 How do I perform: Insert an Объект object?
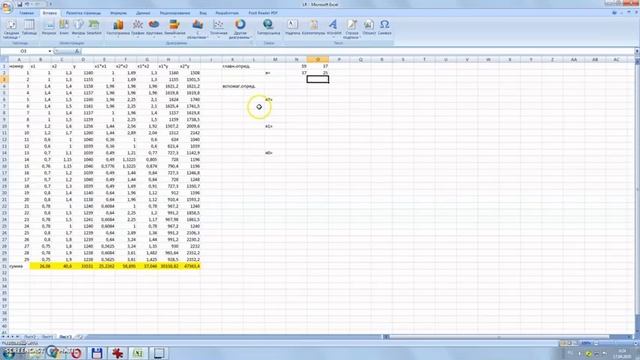tap(369, 27)
